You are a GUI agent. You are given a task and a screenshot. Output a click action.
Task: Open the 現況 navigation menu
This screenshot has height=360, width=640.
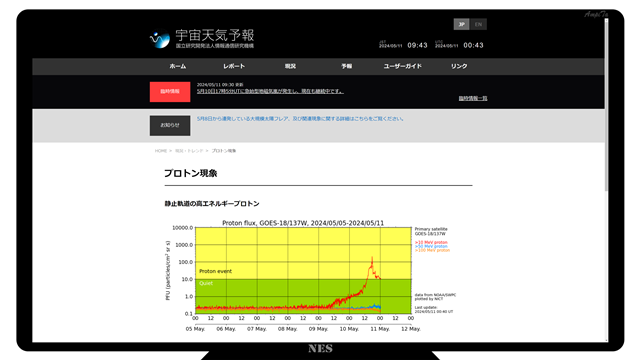coord(290,66)
